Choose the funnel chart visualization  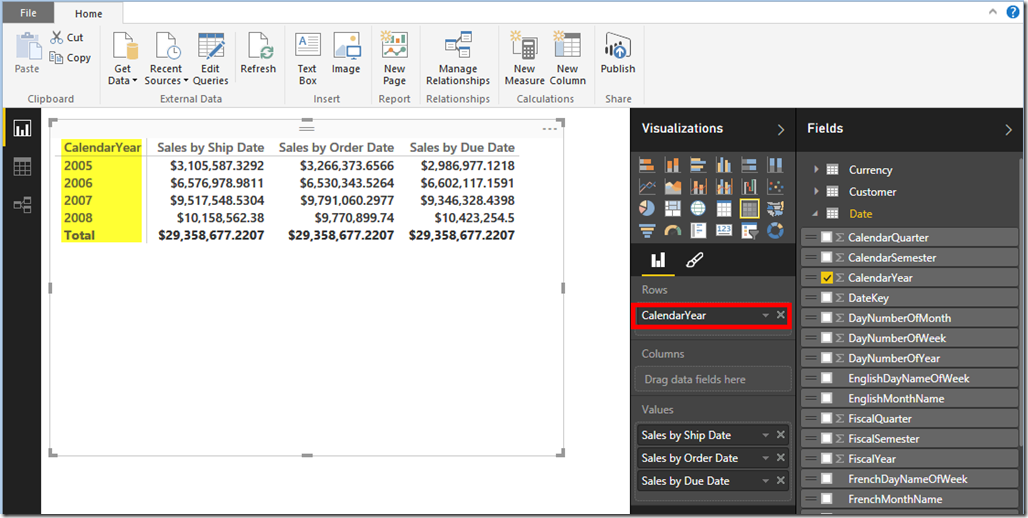[x=646, y=230]
